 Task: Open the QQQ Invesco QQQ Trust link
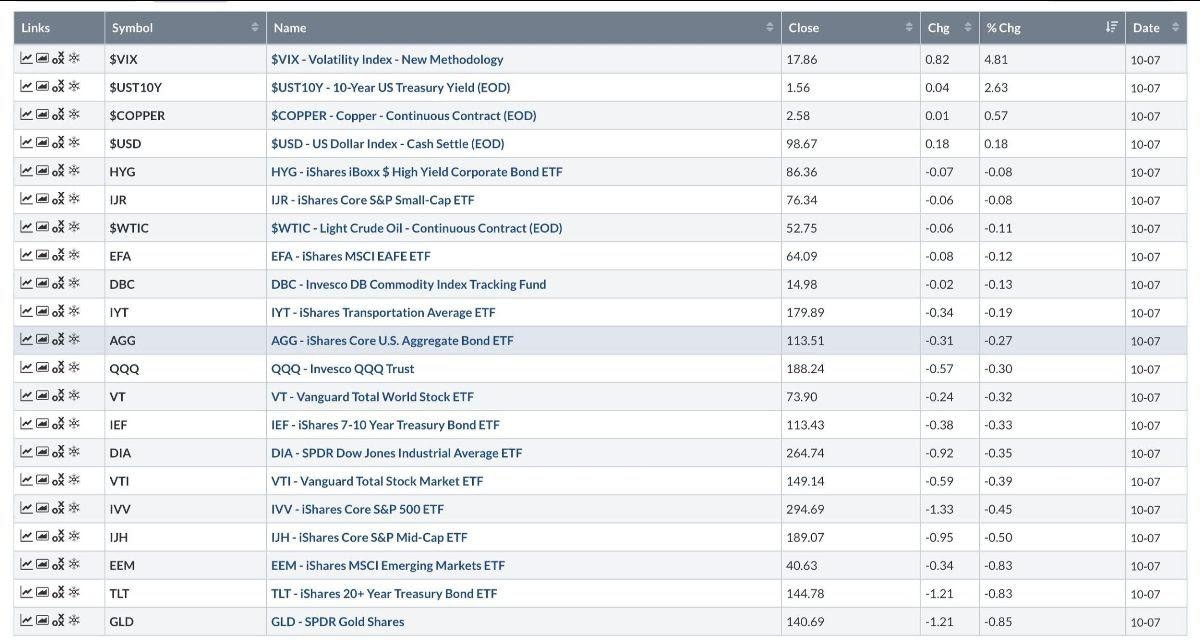(x=342, y=368)
